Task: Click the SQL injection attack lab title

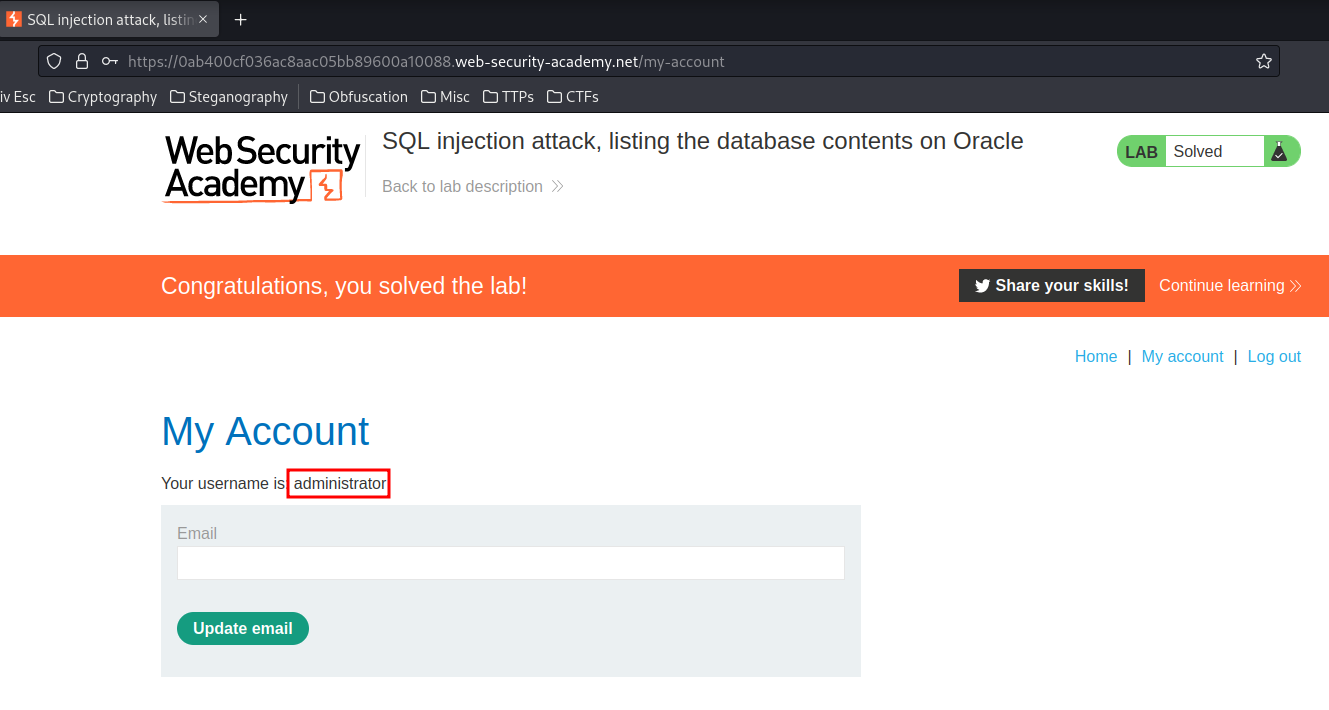Action: 703,141
